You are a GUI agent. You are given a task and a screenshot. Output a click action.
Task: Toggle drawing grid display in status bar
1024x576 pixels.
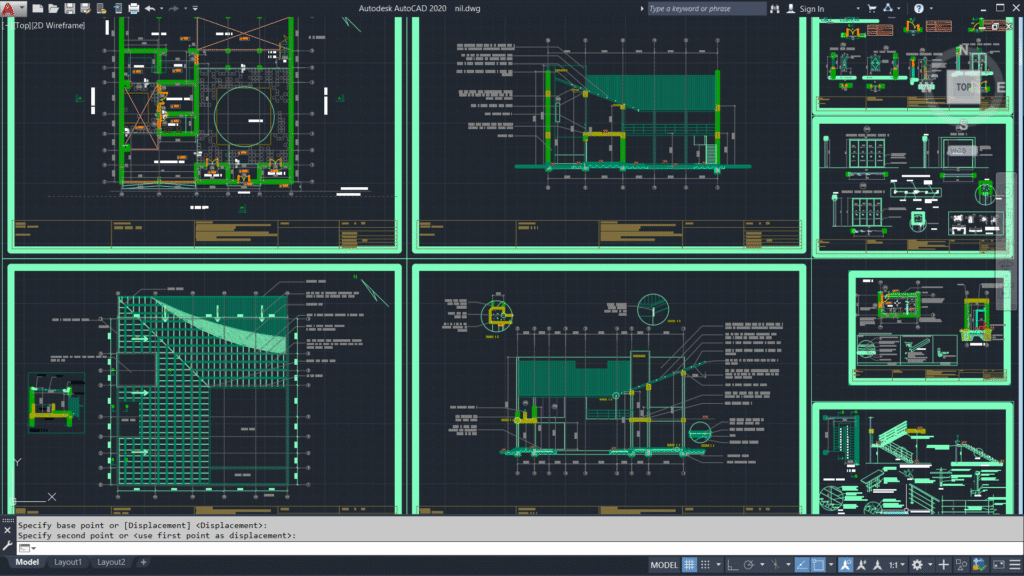[x=689, y=565]
